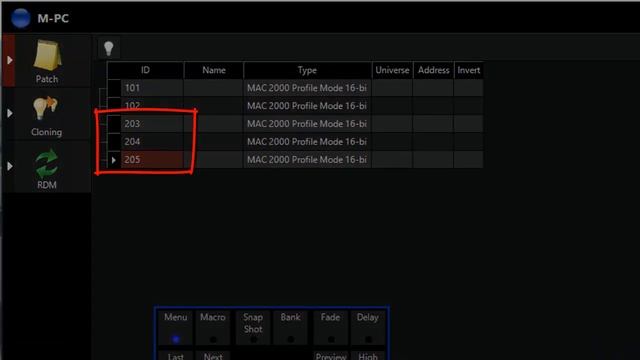Click the Type cell of fixture 205

(307, 160)
